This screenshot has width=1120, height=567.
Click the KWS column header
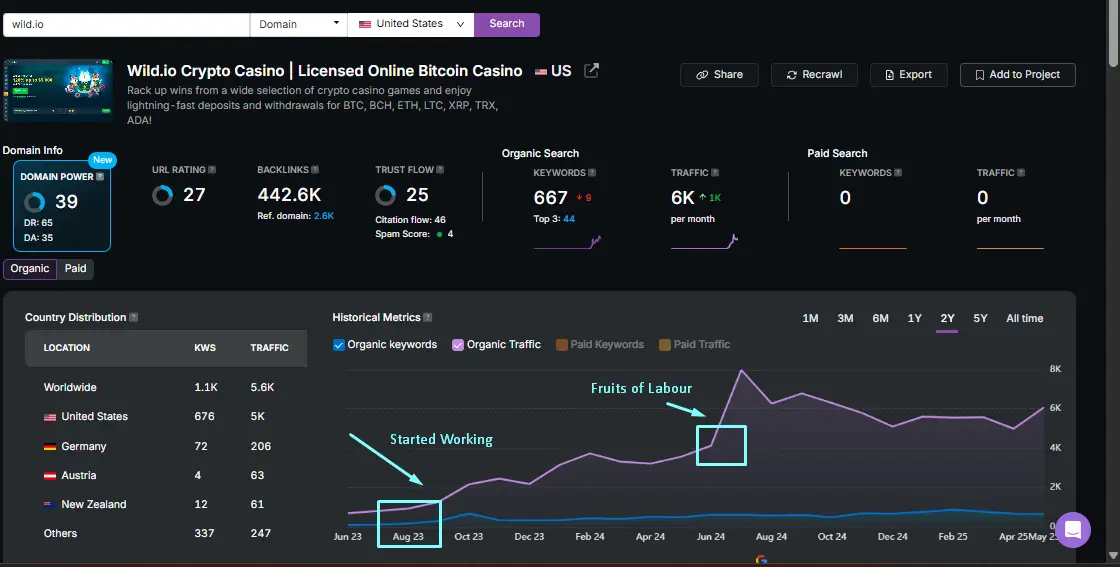(204, 348)
